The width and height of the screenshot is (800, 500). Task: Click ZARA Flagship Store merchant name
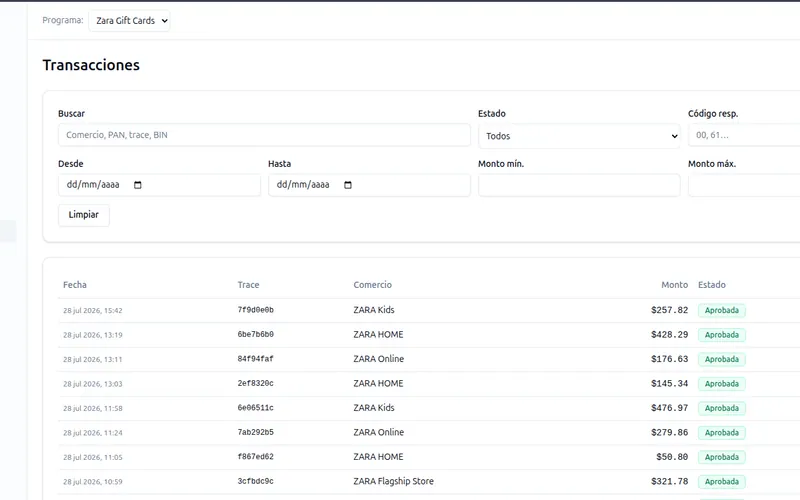click(x=393, y=481)
